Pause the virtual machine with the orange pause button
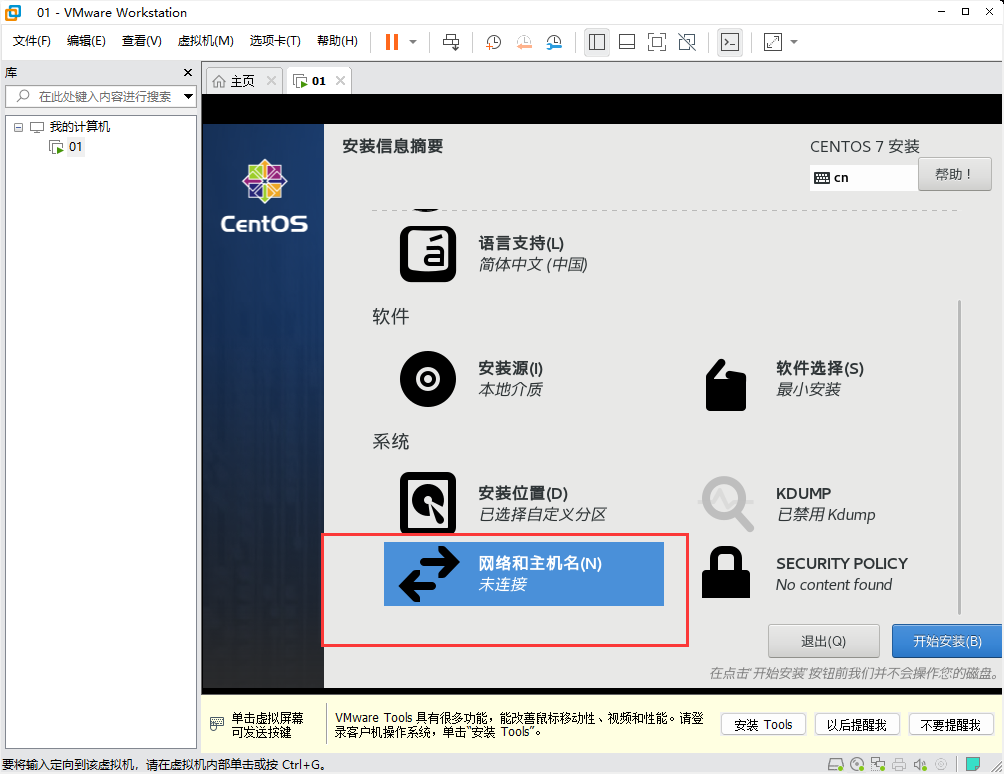The width and height of the screenshot is (1004, 774). [x=392, y=42]
